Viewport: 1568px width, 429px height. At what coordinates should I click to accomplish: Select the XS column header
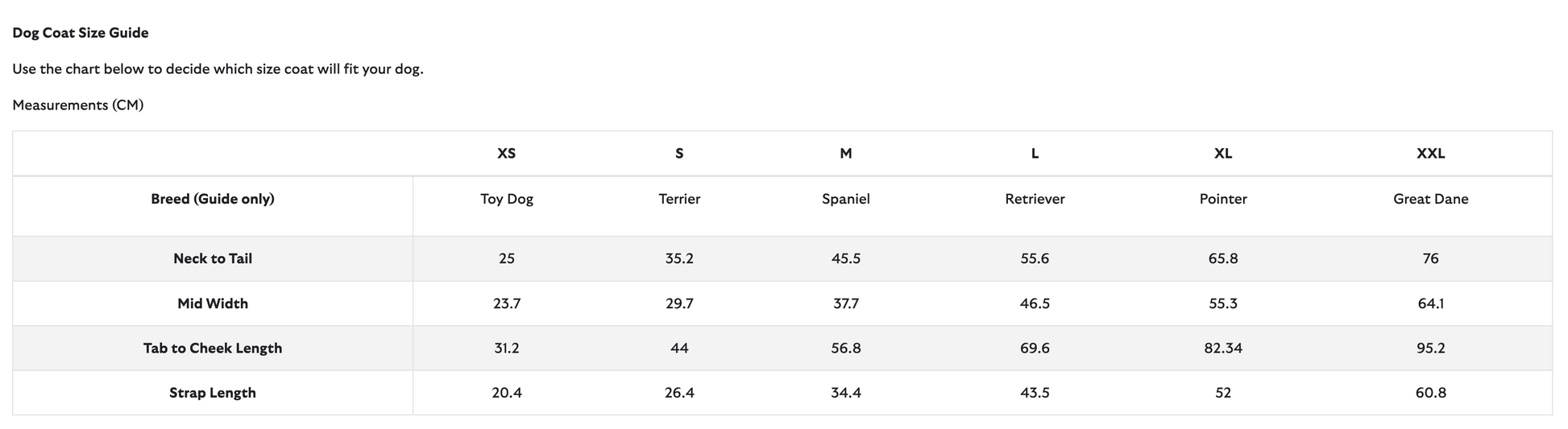point(506,154)
